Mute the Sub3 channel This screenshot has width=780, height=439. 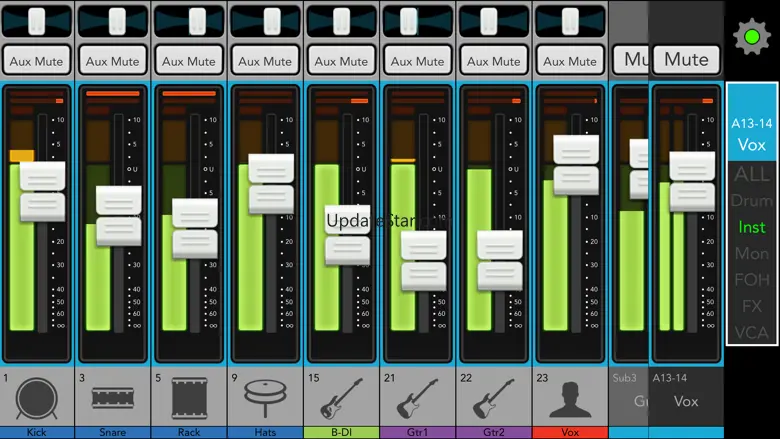coord(630,60)
